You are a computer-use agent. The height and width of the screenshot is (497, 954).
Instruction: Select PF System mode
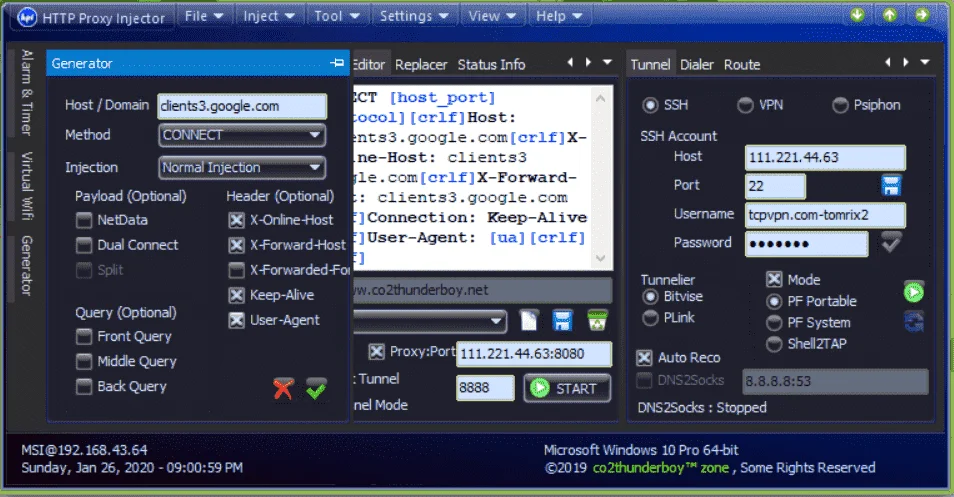[774, 322]
